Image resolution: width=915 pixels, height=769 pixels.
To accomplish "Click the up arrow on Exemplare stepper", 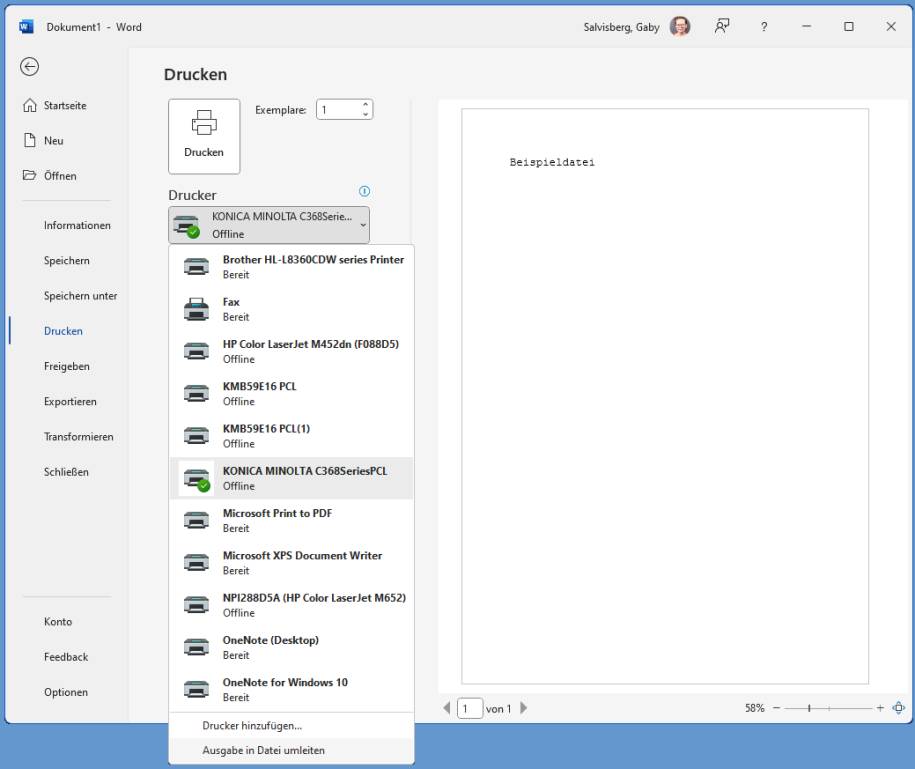I will pos(365,104).
